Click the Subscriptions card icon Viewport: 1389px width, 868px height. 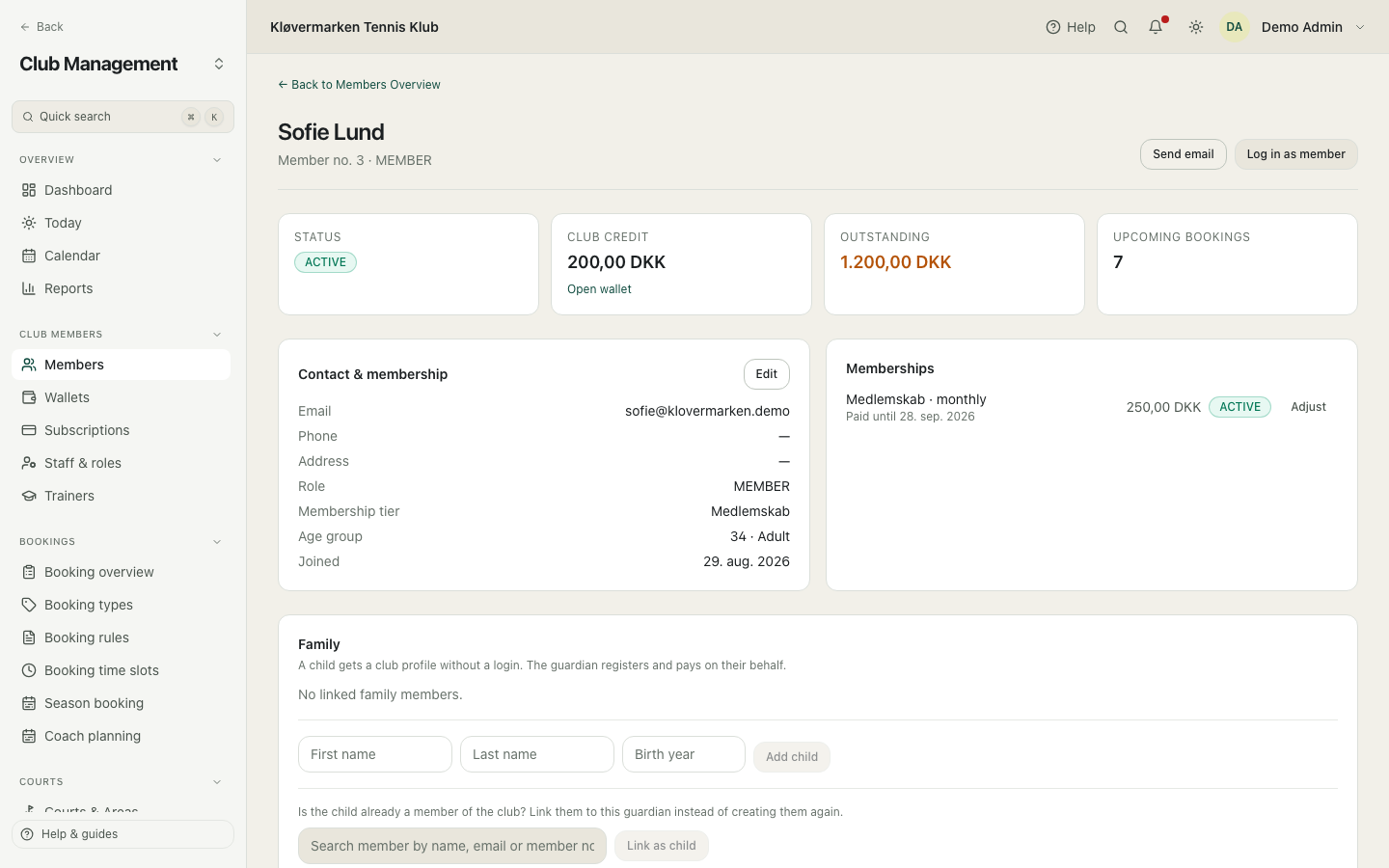click(29, 430)
